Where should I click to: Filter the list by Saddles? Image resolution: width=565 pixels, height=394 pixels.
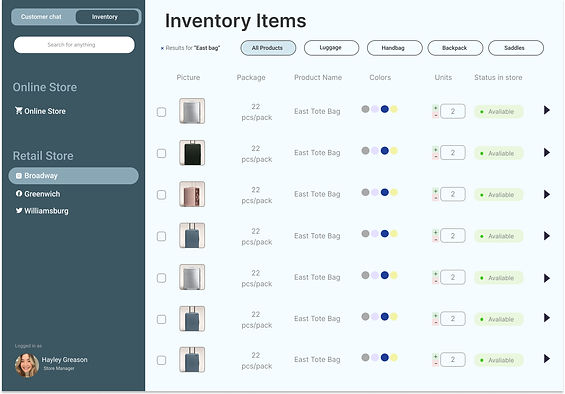click(516, 48)
